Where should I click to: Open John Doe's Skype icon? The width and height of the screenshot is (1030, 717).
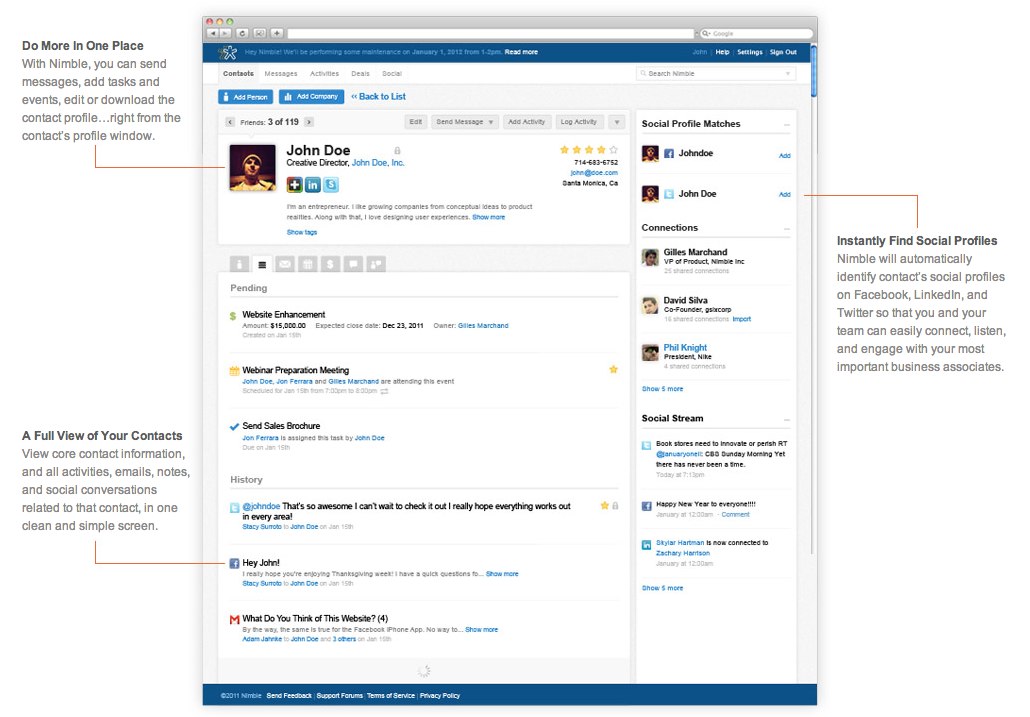[x=331, y=185]
